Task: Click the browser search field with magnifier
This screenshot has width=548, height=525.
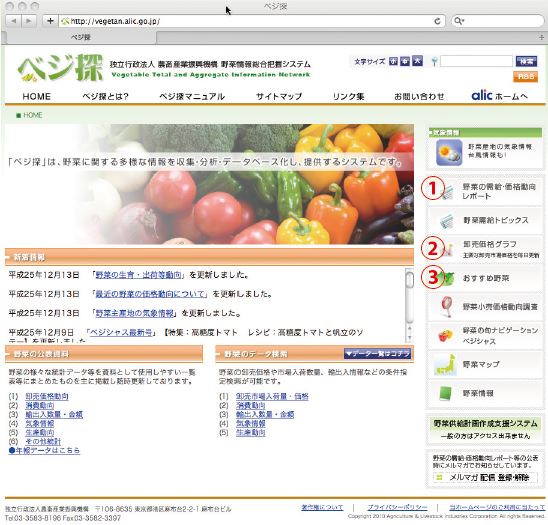Action: (x=498, y=21)
